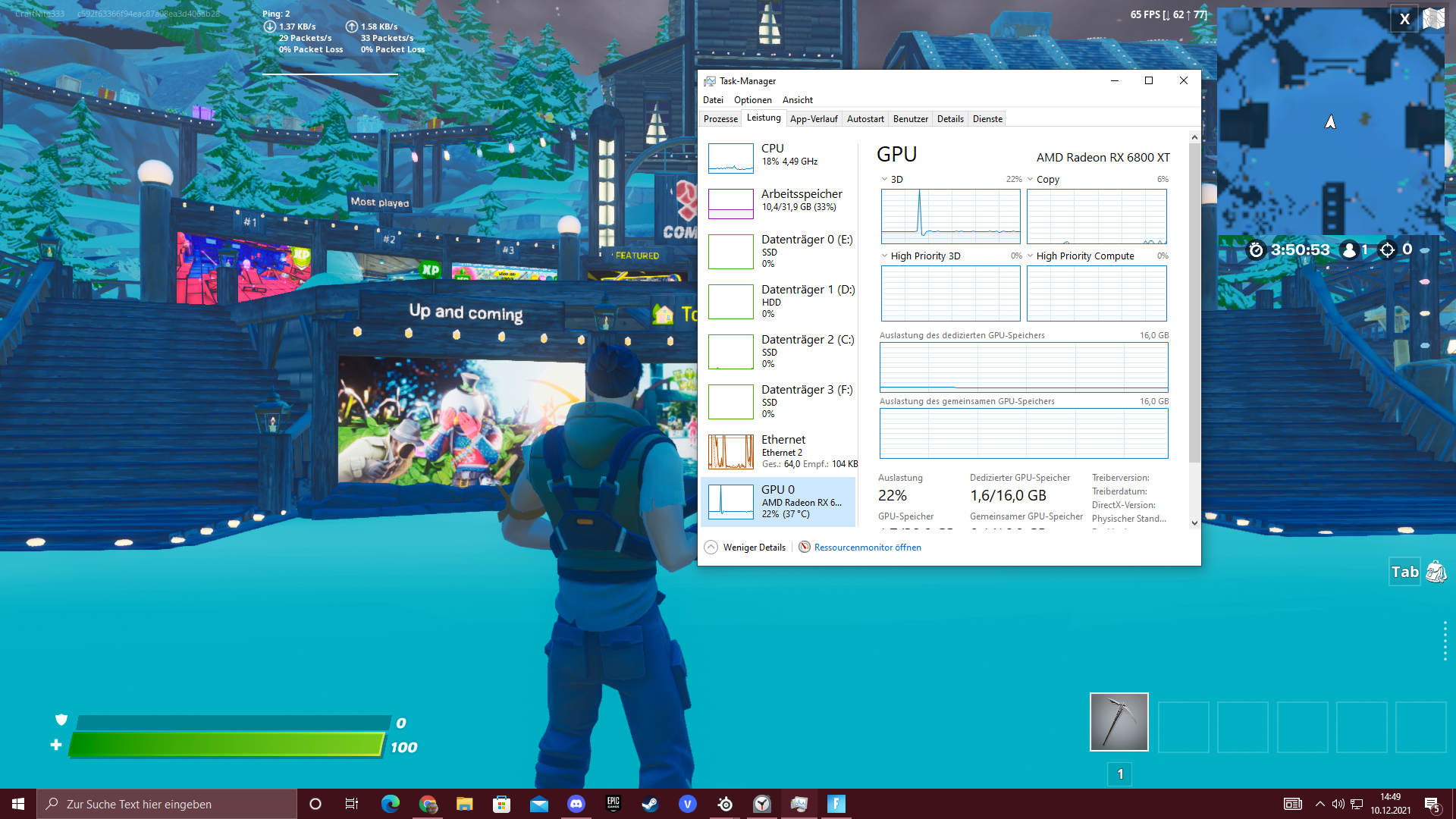Close the minimap with the X button

click(x=1404, y=19)
